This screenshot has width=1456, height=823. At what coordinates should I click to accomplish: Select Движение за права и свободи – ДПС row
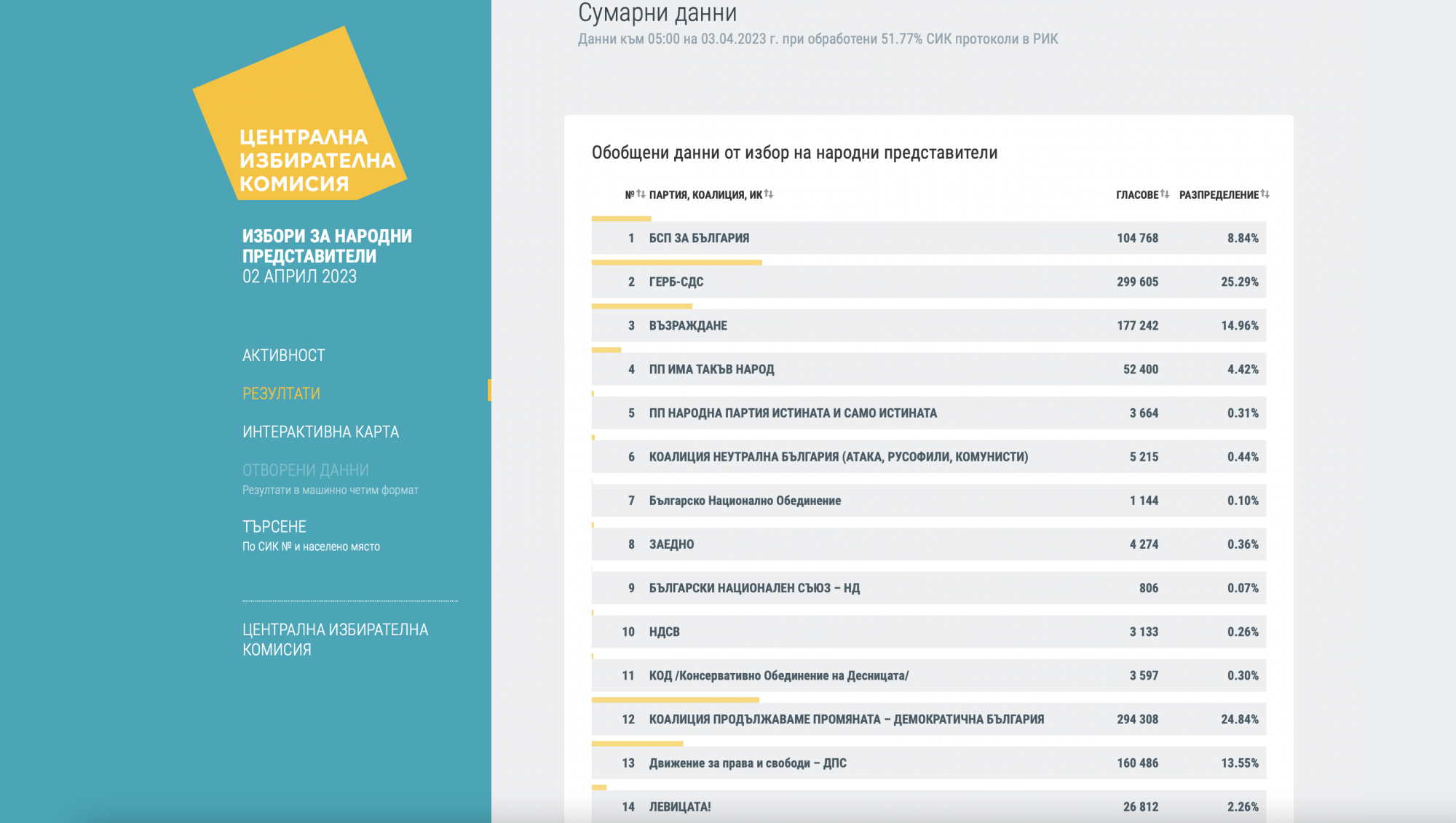(x=928, y=763)
